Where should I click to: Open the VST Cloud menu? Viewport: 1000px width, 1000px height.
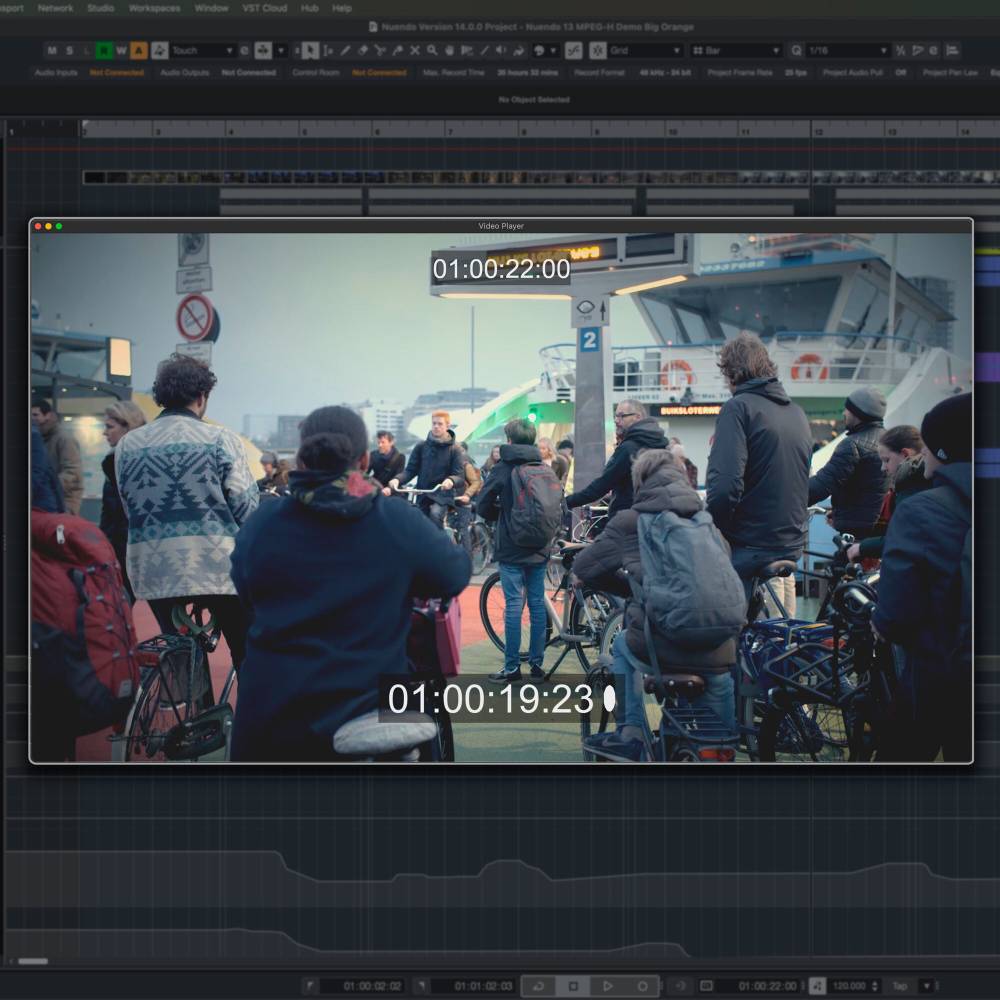pos(264,8)
